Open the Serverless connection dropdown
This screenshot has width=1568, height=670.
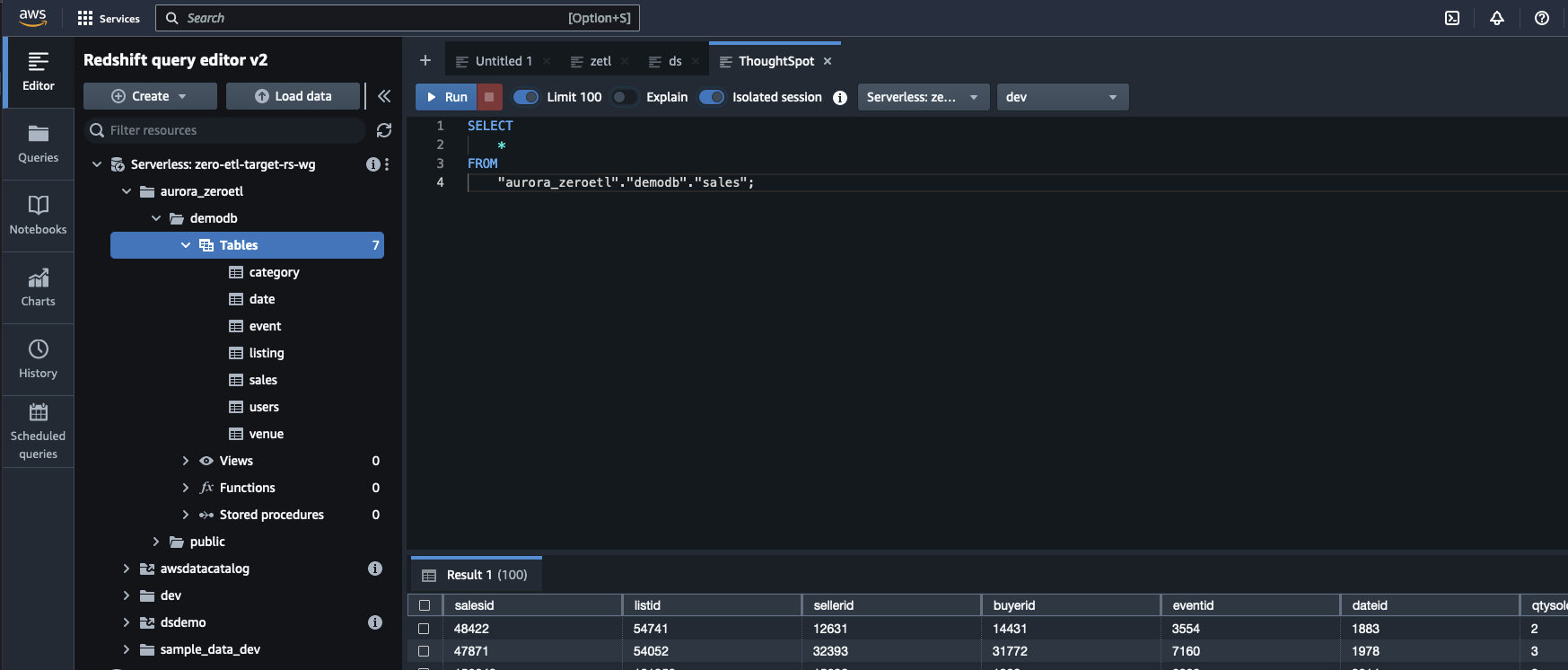click(x=924, y=97)
